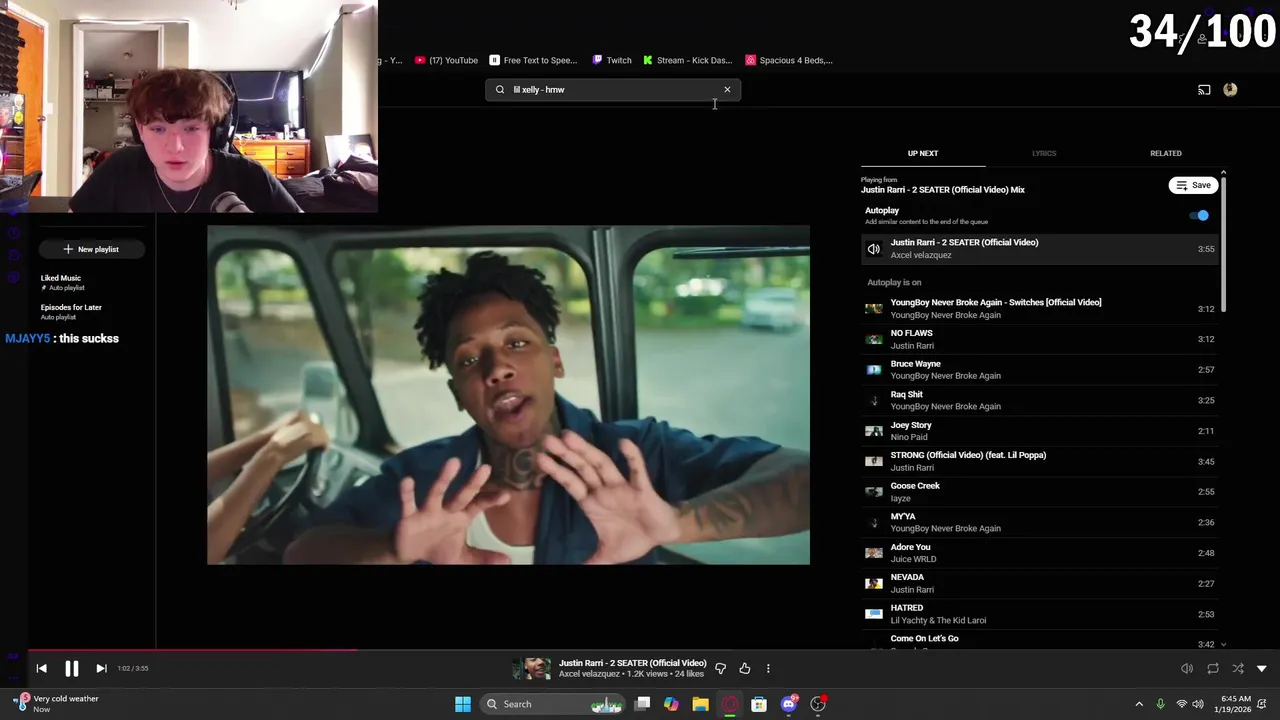Skip to the previous track
Image resolution: width=1280 pixels, height=720 pixels.
point(41,669)
